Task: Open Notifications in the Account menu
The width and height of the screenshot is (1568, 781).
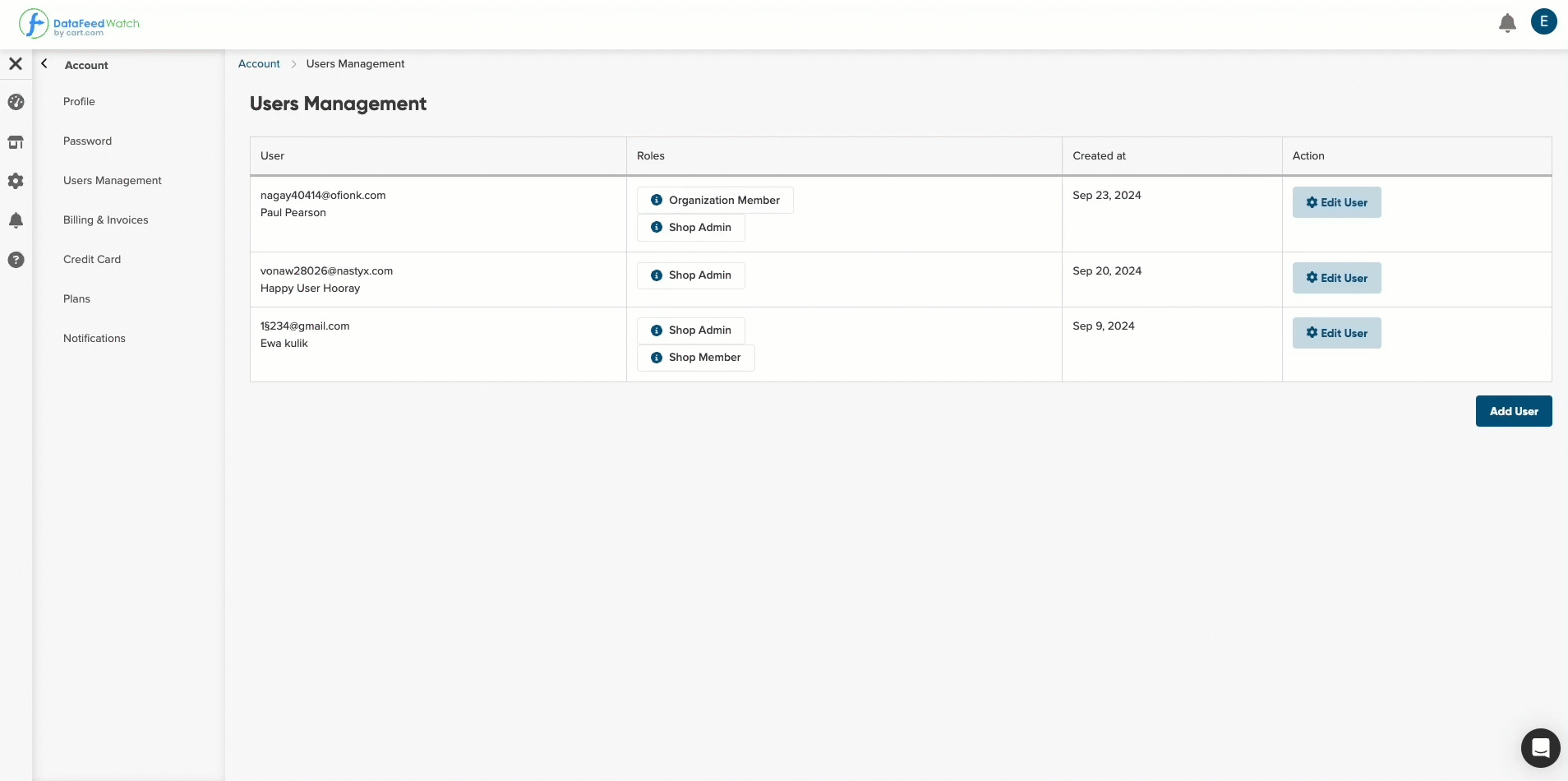Action: [95, 338]
